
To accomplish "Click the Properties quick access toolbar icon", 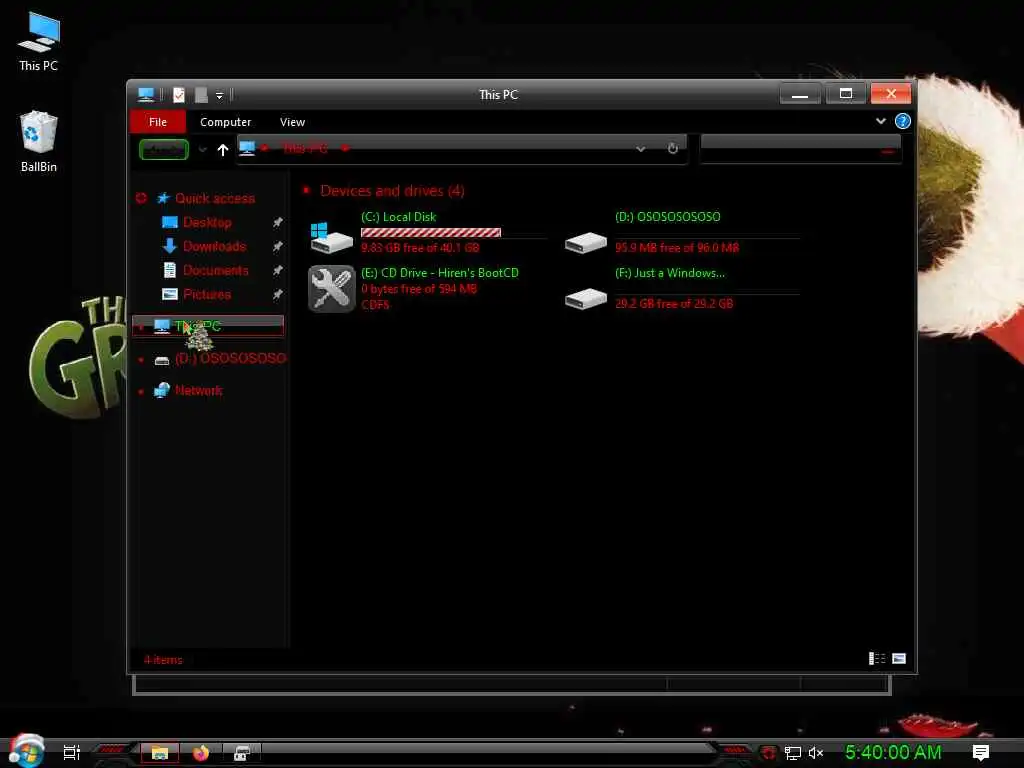I will click(179, 95).
